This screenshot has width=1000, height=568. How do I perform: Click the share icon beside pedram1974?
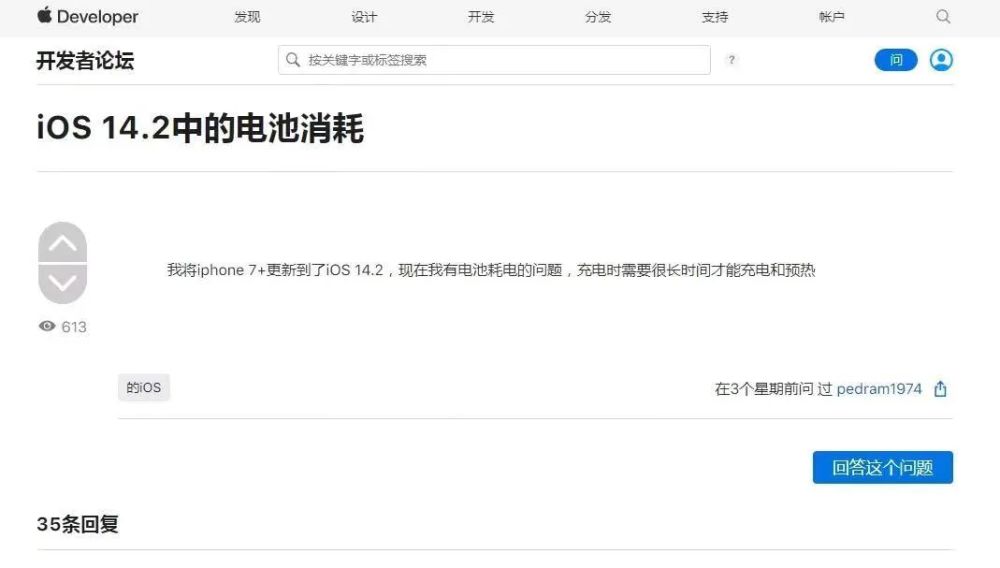click(940, 389)
